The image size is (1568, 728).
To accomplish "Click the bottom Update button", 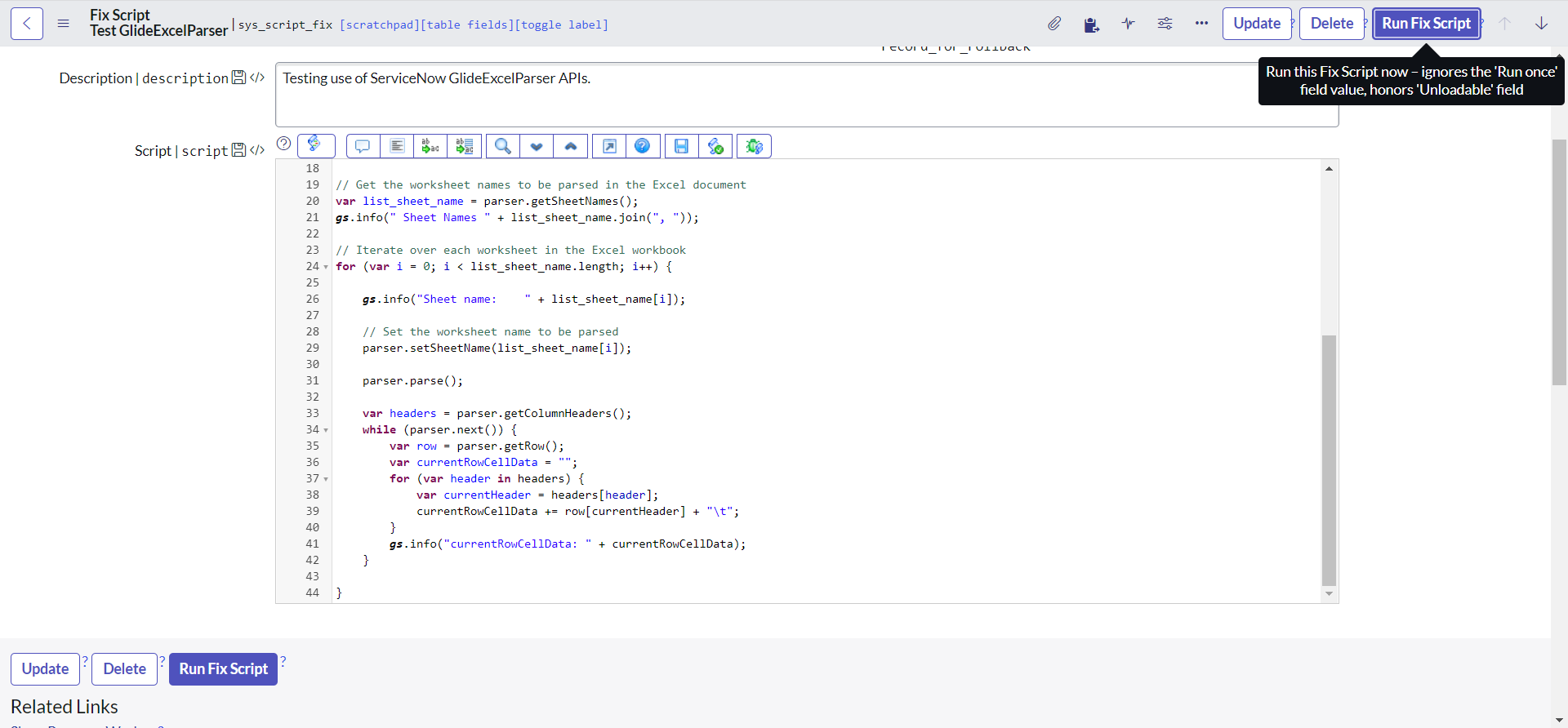I will click(45, 669).
